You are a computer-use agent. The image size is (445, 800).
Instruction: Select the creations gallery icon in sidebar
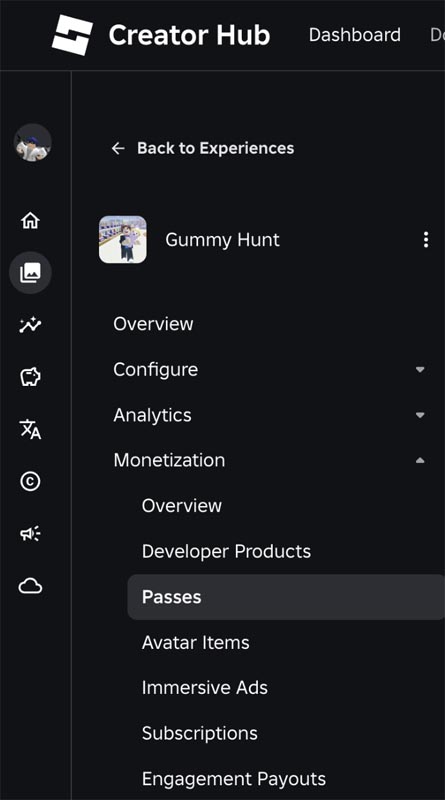30,273
